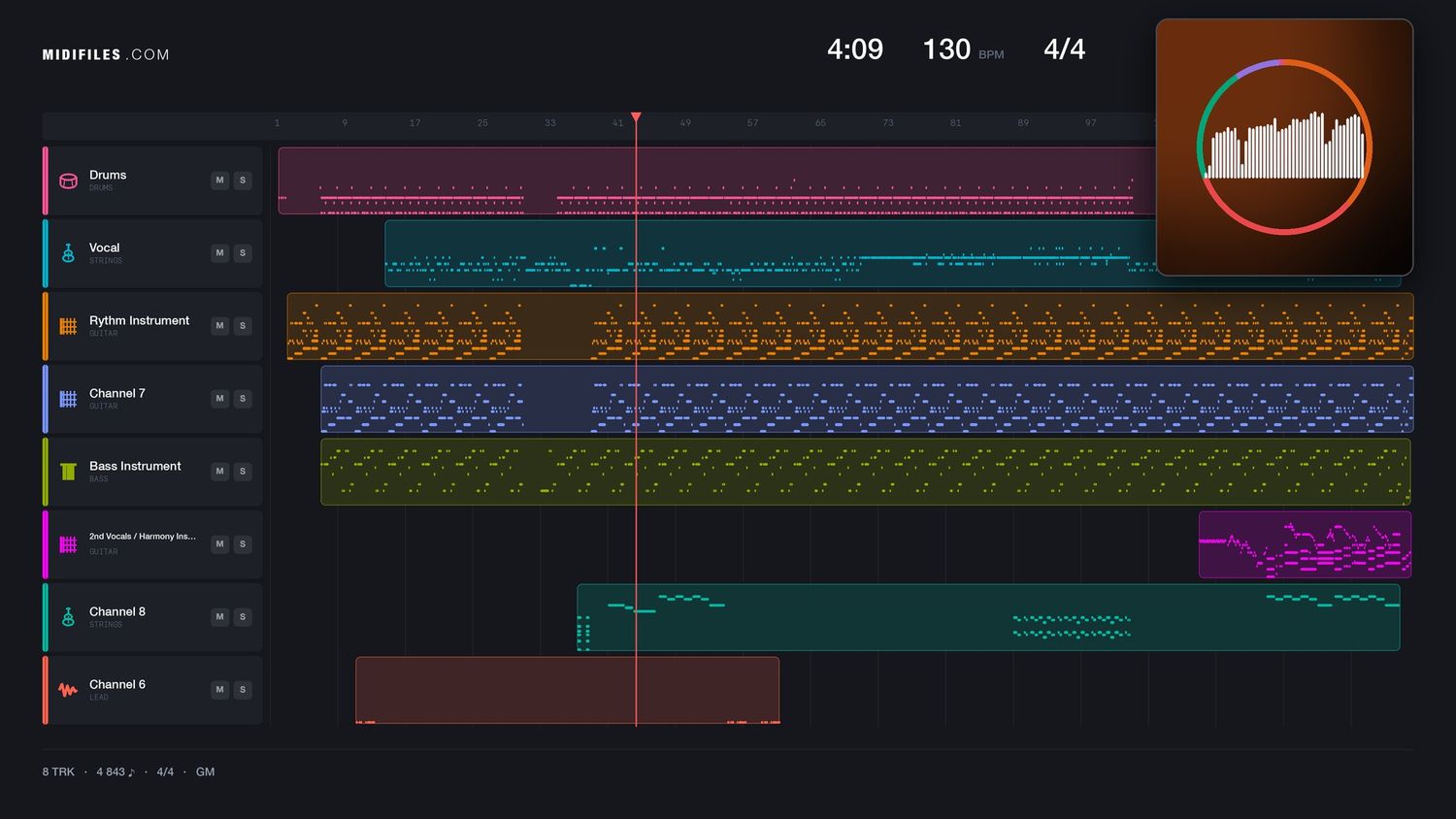Click the MIDIFILES.COM logo
Viewport: 1456px width, 819px height.
pos(106,55)
